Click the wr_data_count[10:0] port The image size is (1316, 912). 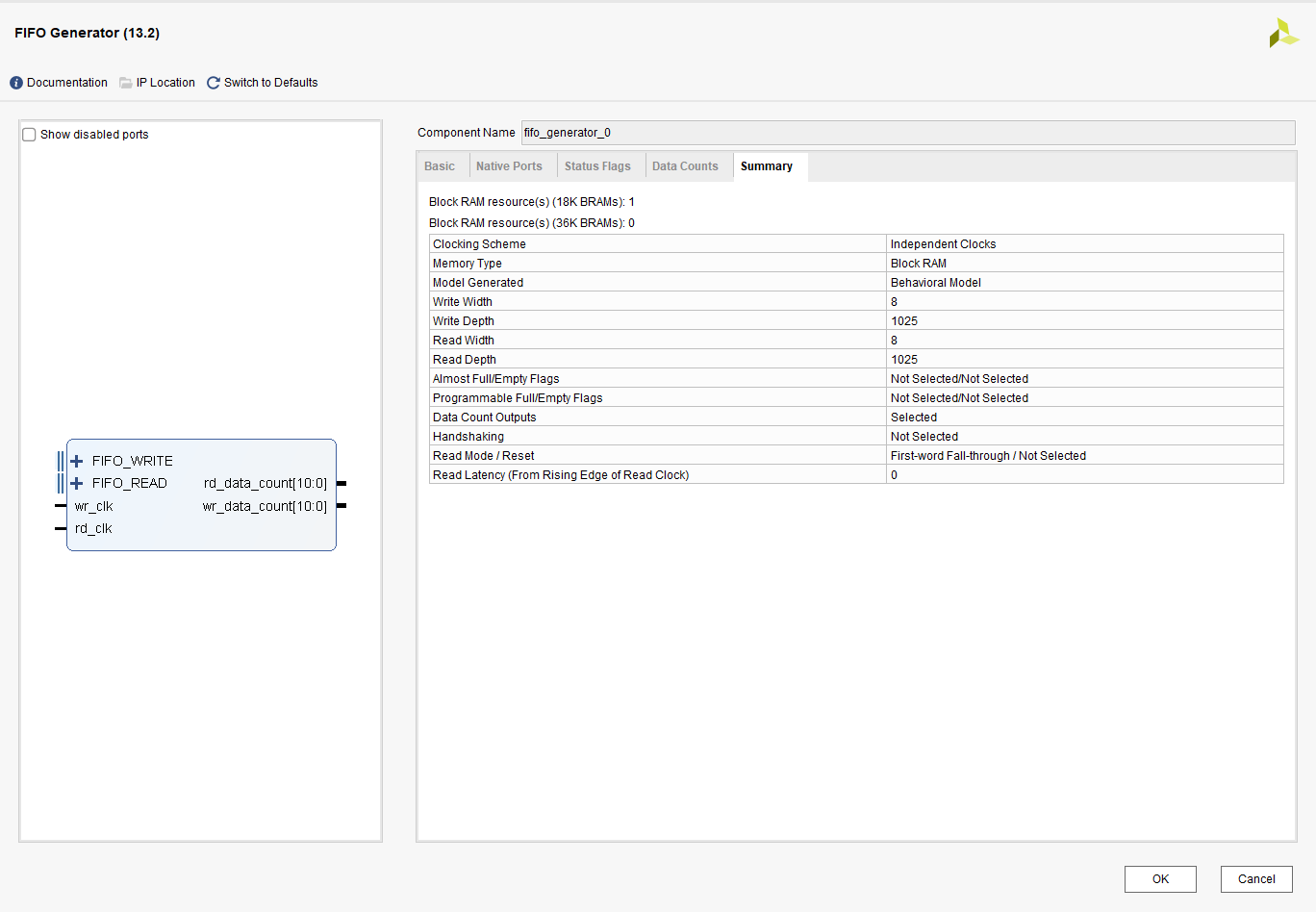click(x=265, y=506)
